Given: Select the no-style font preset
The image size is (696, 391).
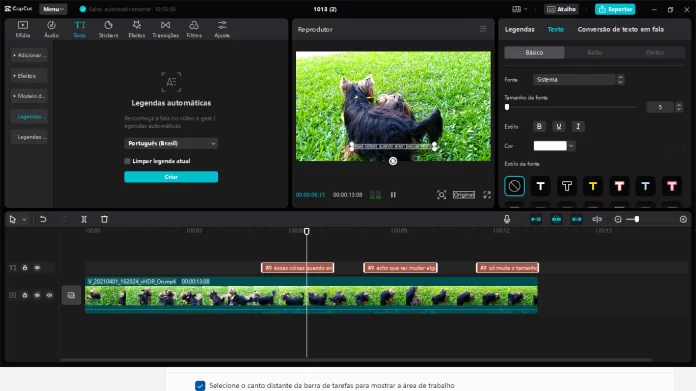Looking at the screenshot, I should (514, 186).
